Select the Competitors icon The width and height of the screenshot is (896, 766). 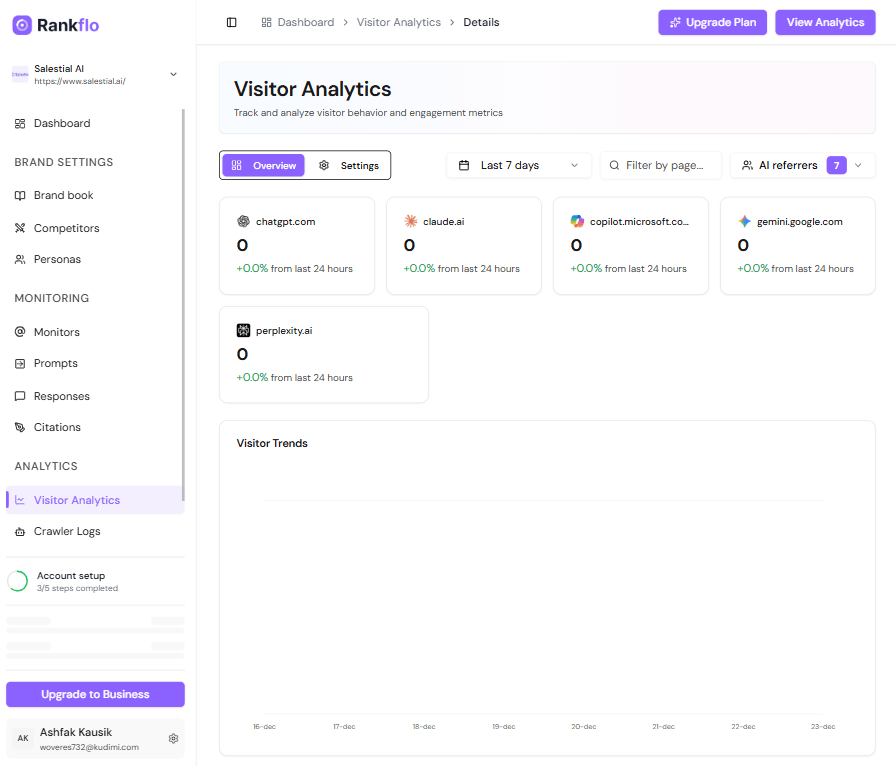coord(20,227)
